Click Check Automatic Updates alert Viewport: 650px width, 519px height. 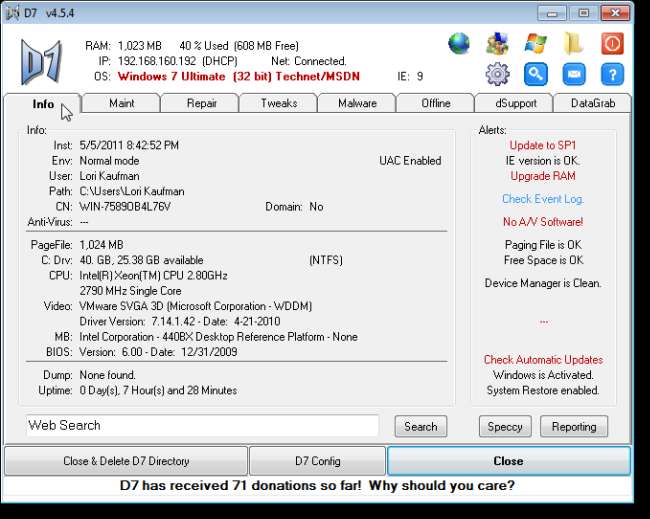[543, 360]
